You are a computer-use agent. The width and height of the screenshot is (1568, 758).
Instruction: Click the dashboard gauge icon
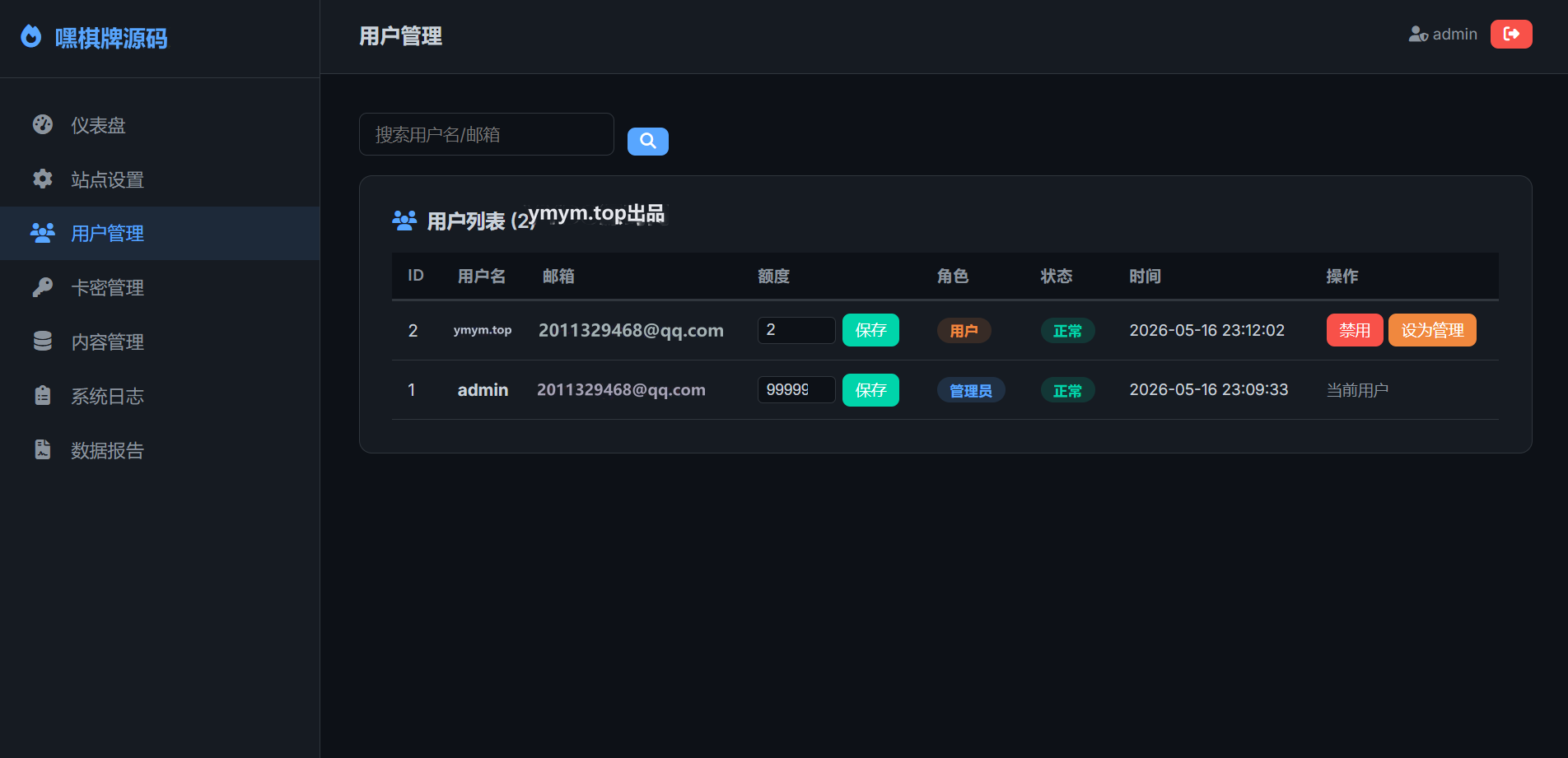(43, 124)
